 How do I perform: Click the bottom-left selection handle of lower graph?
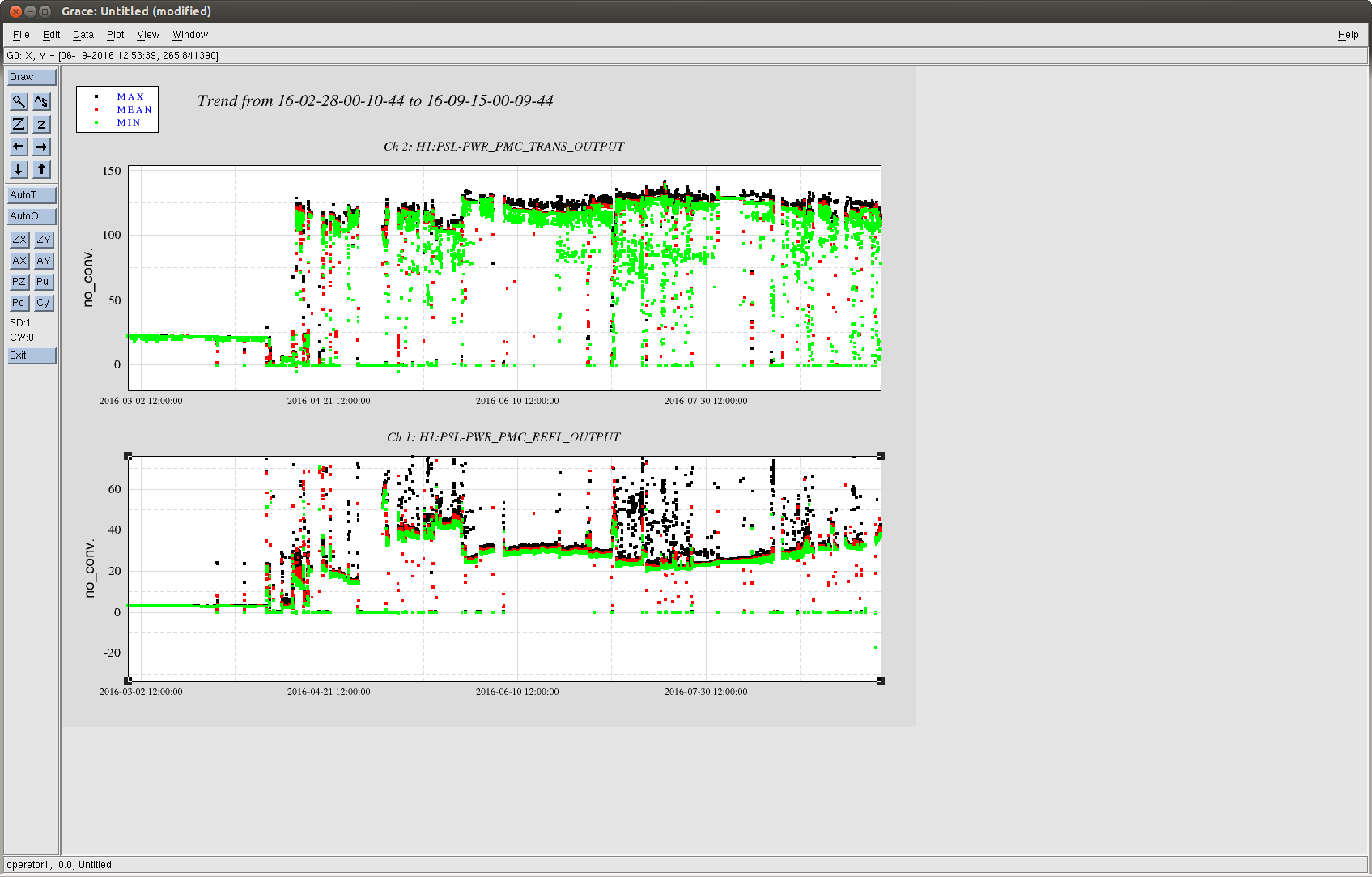point(128,681)
